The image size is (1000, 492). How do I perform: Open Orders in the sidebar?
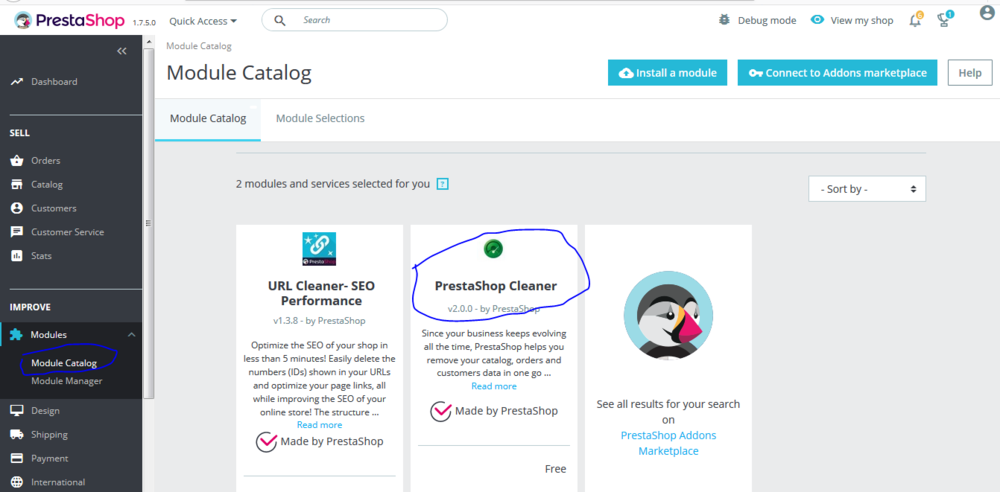coord(45,160)
